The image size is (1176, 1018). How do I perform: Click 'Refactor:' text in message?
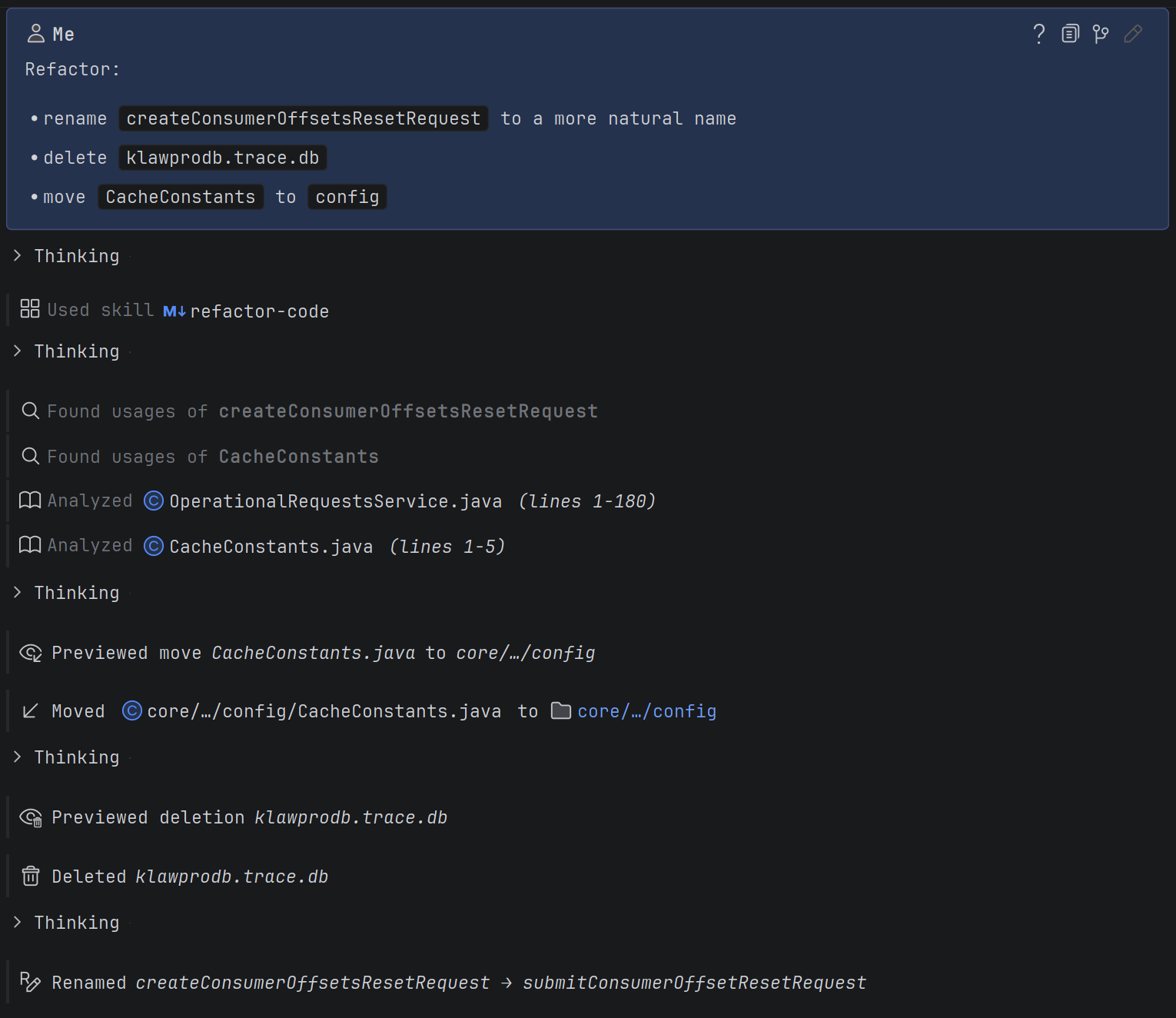pos(72,69)
